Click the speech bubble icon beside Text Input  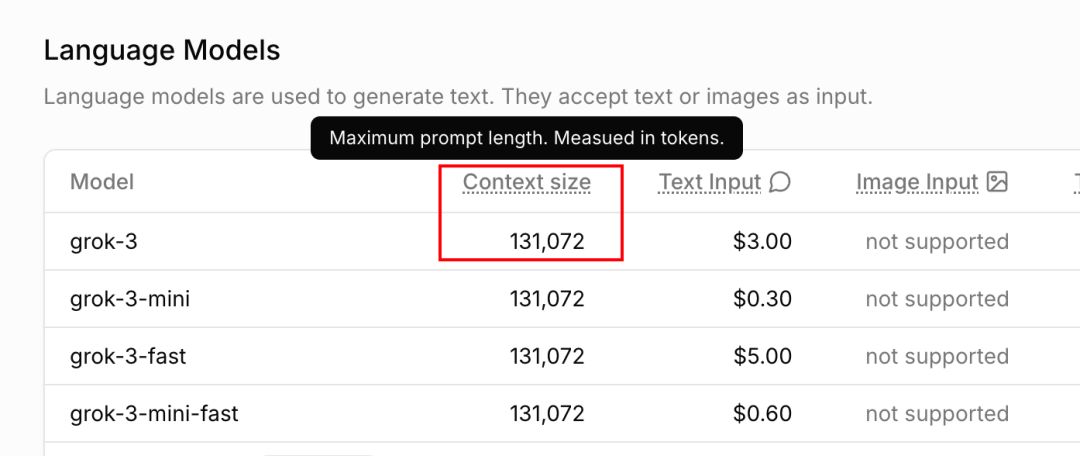pos(780,182)
